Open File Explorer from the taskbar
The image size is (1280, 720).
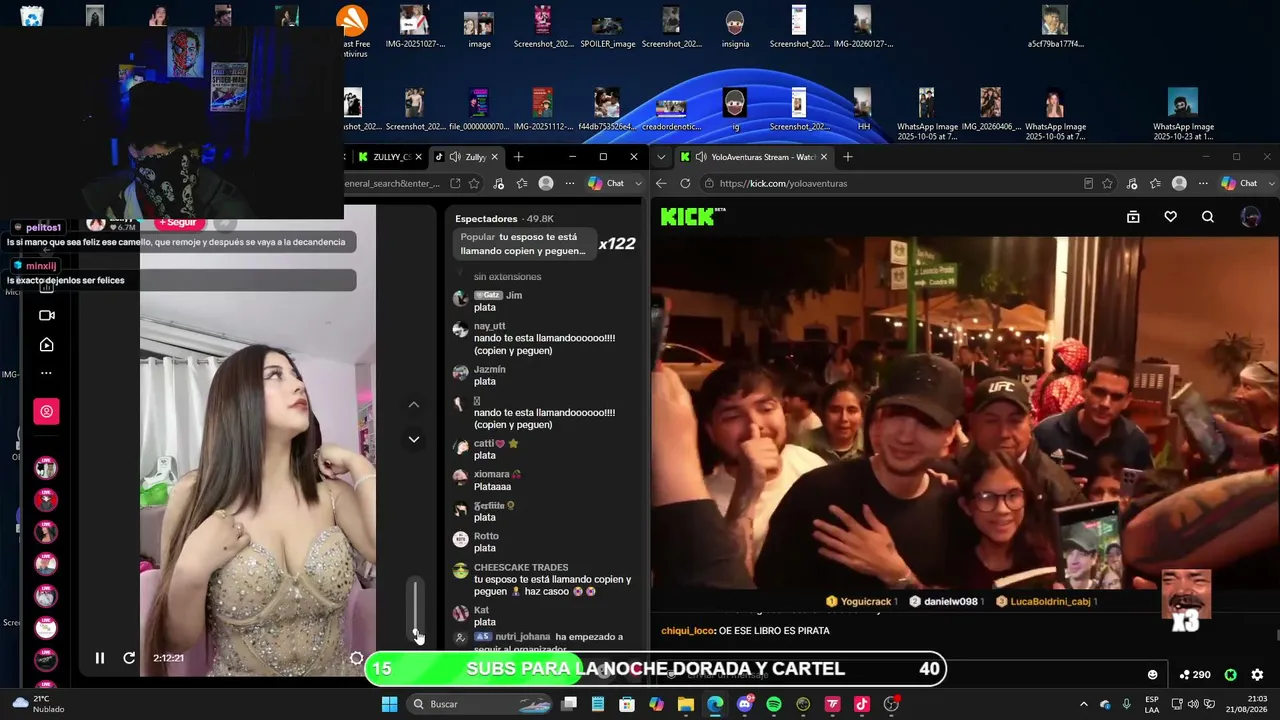[x=686, y=704]
